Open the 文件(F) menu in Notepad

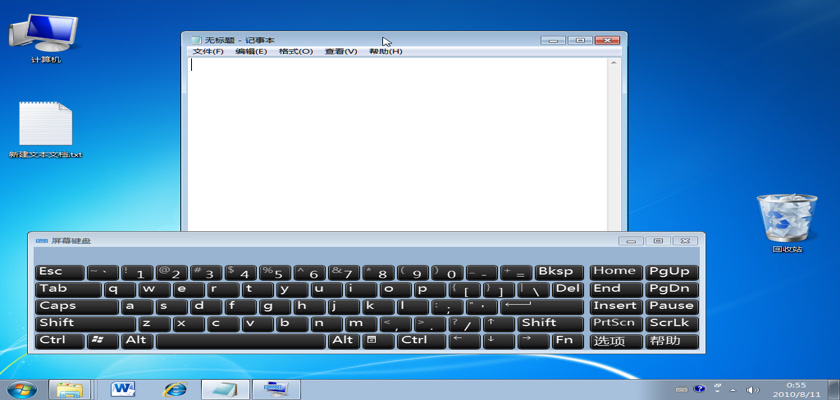point(207,51)
